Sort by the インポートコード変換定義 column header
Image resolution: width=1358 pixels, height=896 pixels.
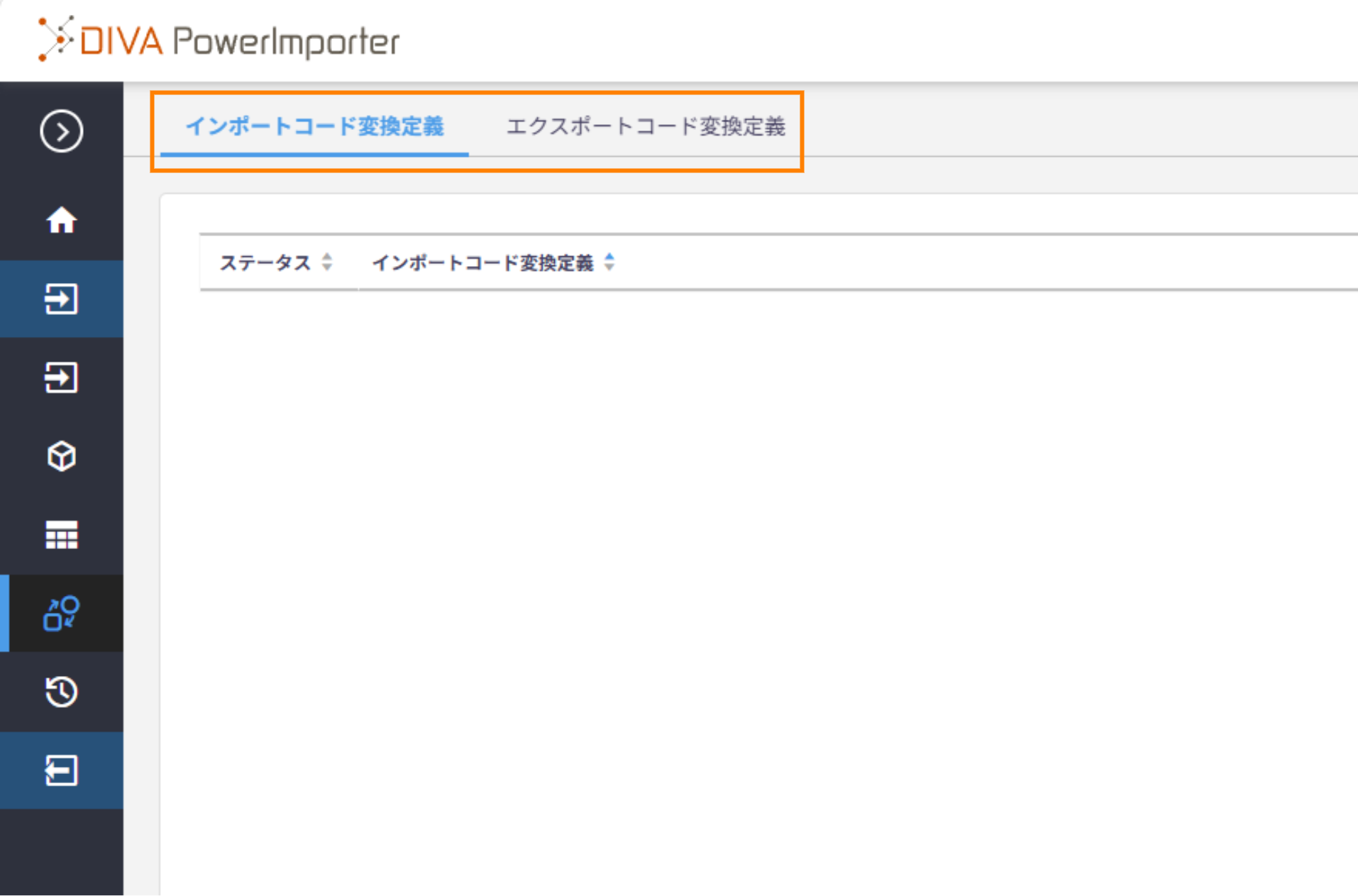482,263
